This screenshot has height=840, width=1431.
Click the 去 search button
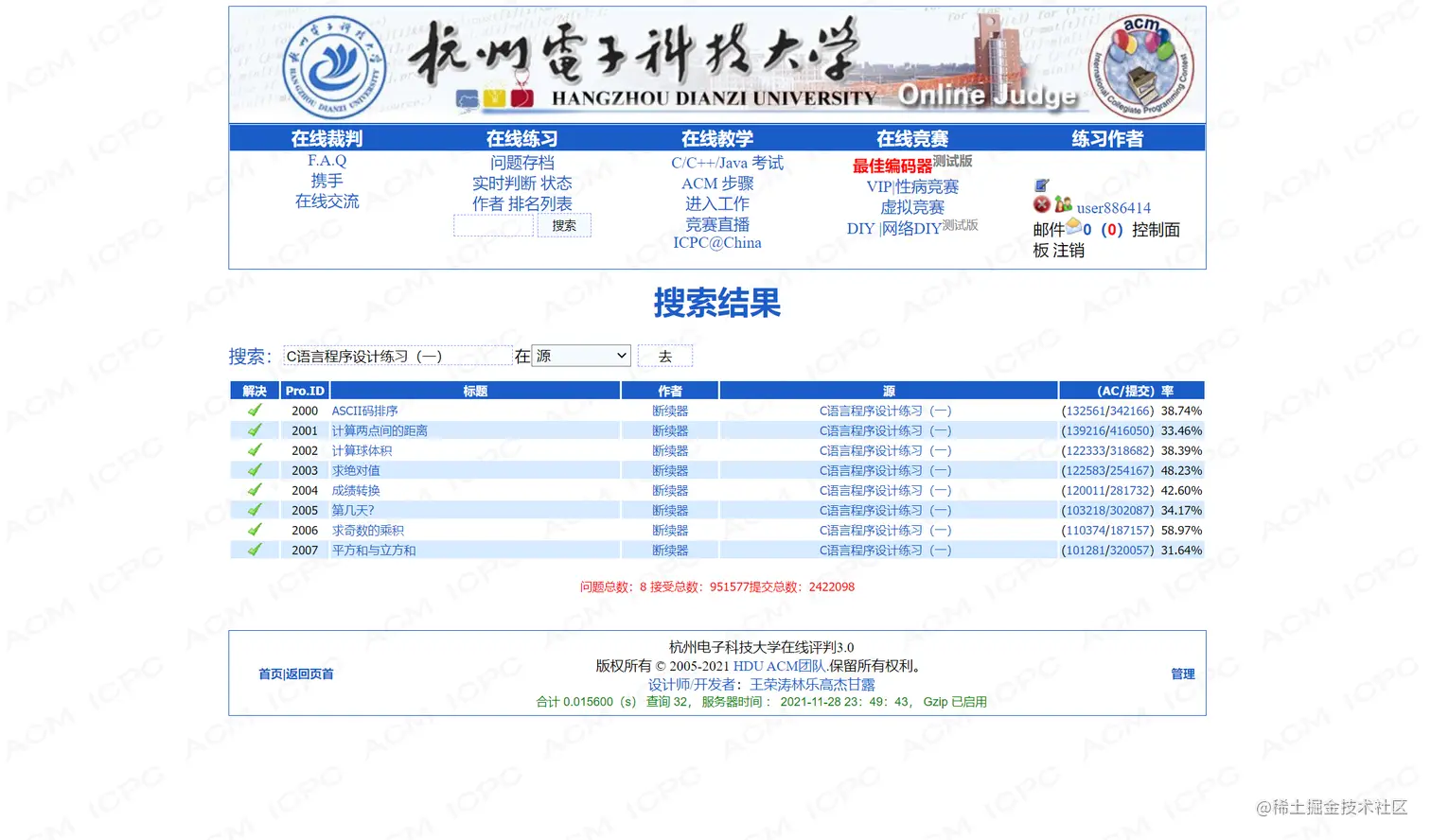(665, 356)
